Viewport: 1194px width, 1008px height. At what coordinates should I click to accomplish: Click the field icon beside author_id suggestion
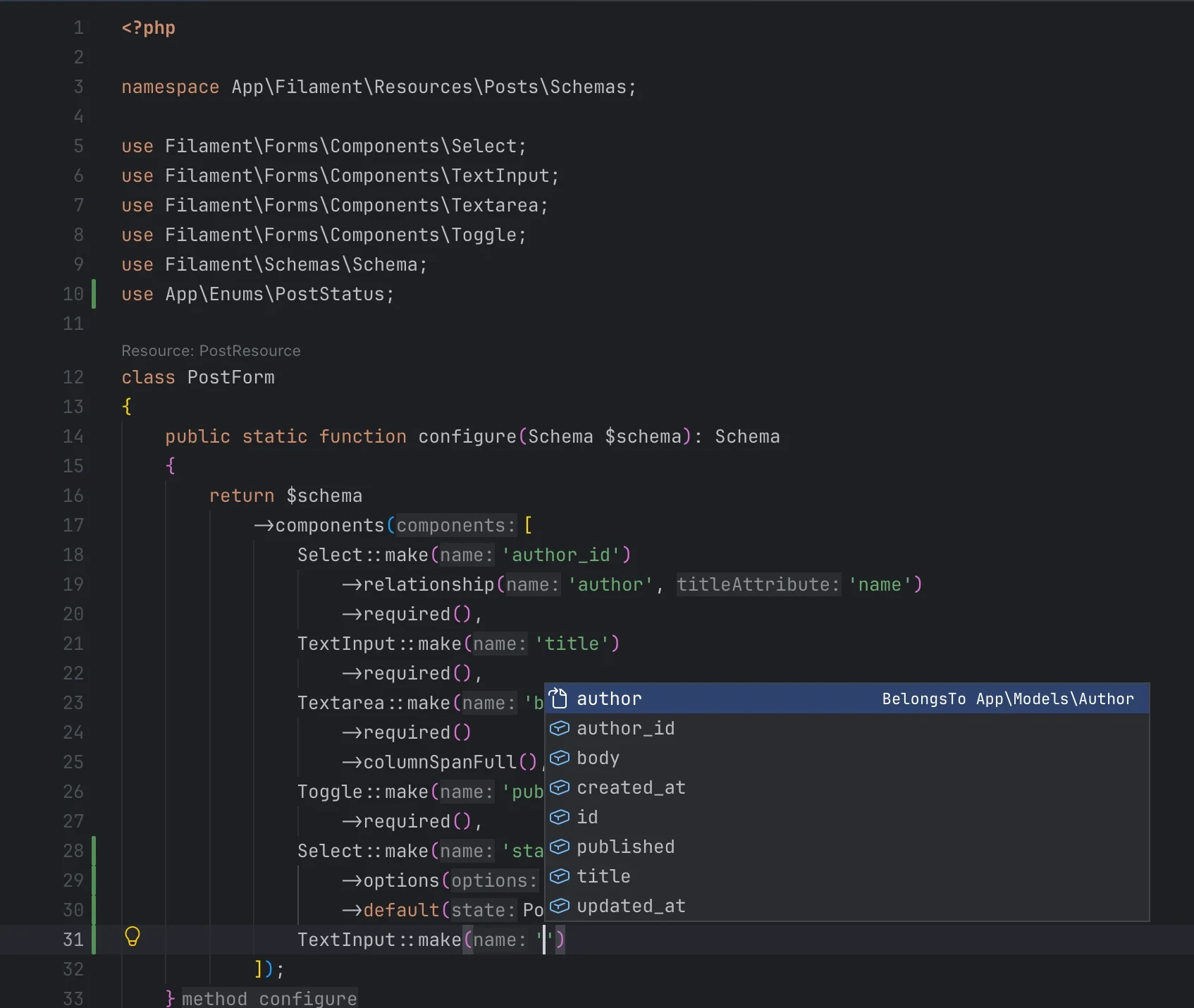pyautogui.click(x=559, y=728)
